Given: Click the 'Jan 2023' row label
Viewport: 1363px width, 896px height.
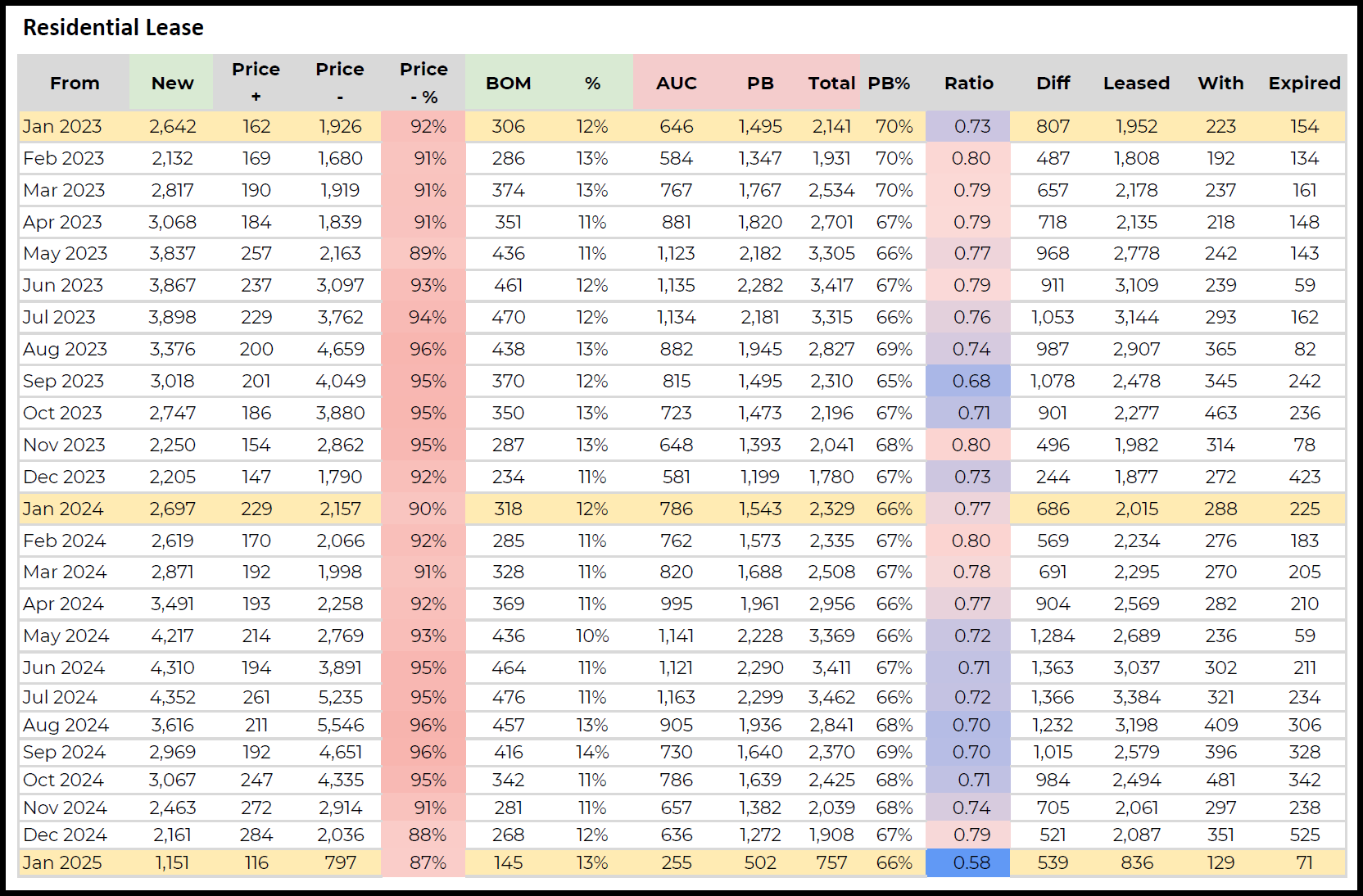Looking at the screenshot, I should (x=62, y=127).
